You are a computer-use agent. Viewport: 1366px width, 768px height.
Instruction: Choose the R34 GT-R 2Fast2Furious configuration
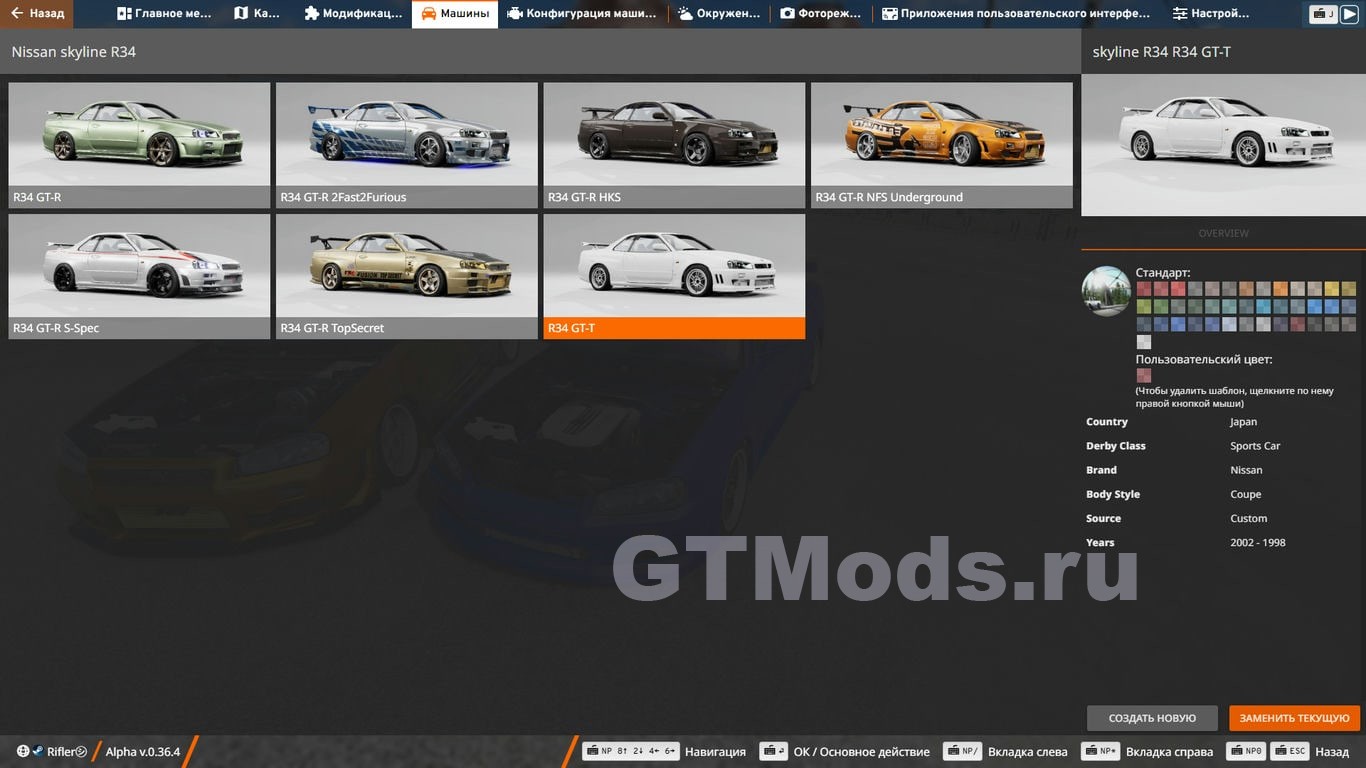pos(407,145)
